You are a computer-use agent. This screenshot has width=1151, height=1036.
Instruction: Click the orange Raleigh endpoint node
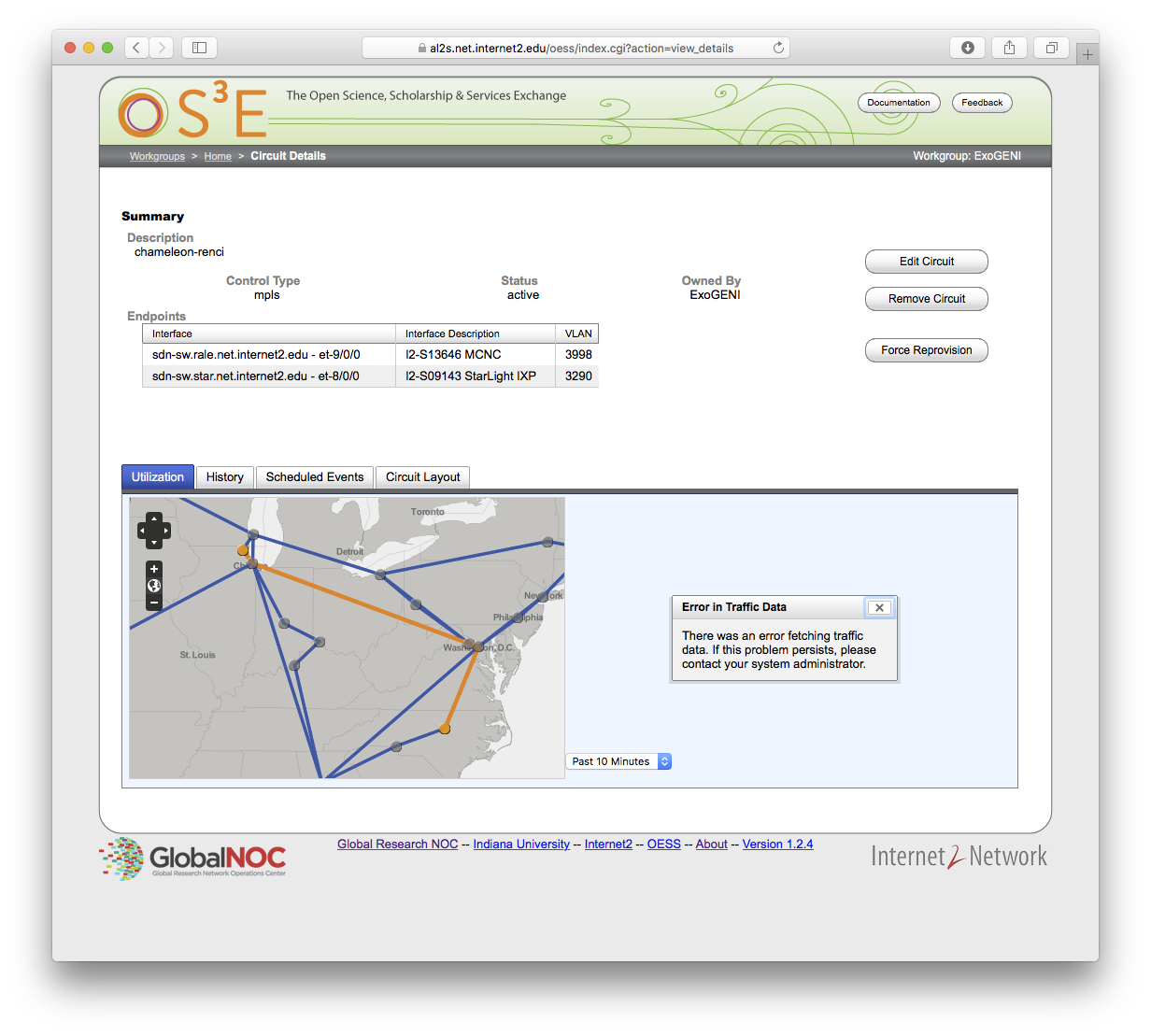[x=445, y=729]
